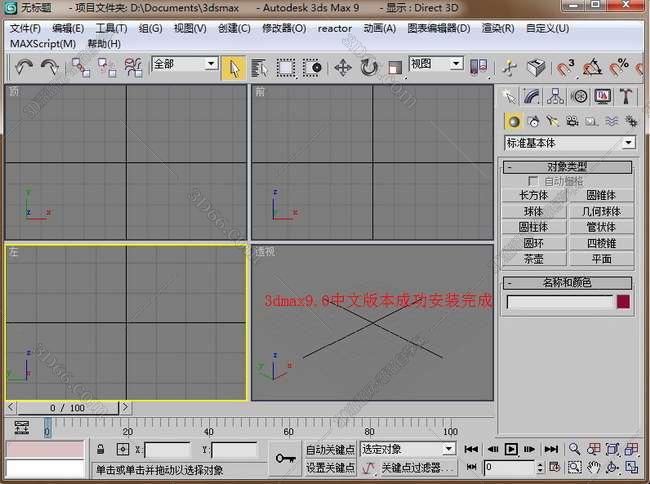The image size is (650, 484).
Task: Toggle the selection lock padlock
Action: point(100,449)
